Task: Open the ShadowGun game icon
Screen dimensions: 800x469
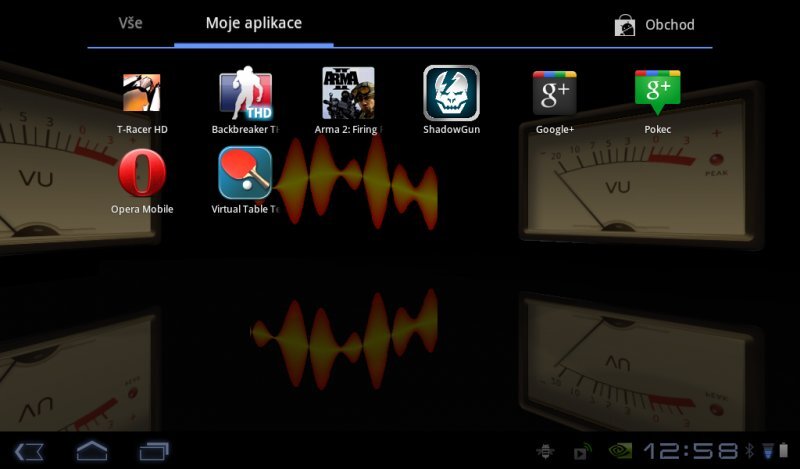Action: [x=451, y=94]
